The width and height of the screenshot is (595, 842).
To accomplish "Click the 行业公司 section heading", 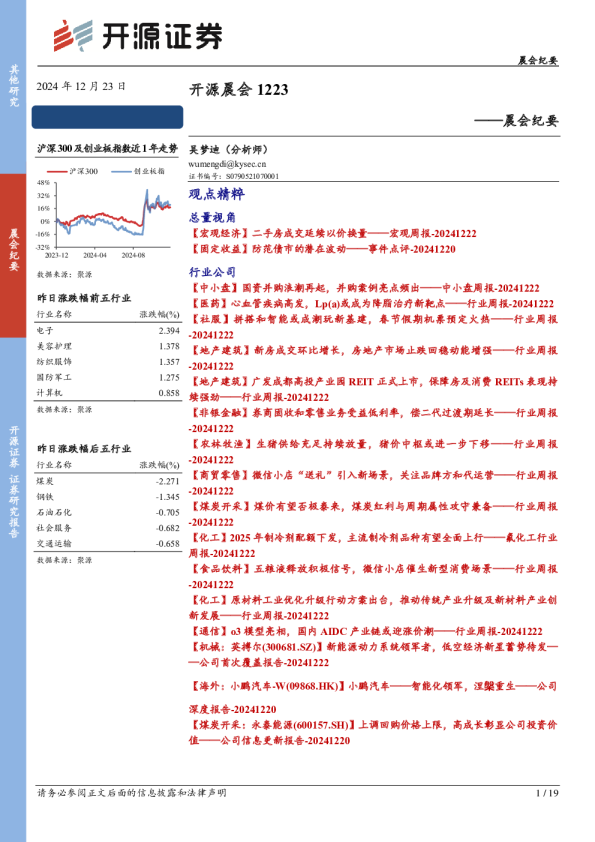I will [212, 272].
